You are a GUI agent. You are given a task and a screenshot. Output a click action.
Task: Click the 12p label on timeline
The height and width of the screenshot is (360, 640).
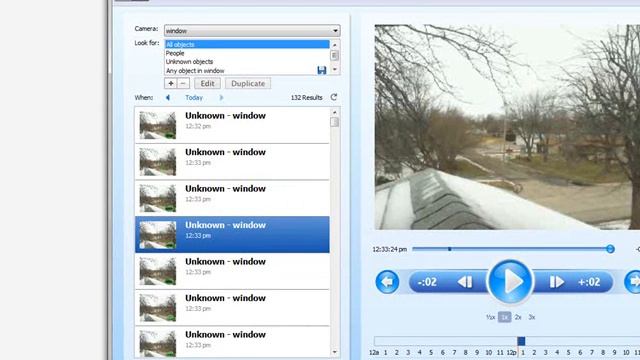pos(511,352)
